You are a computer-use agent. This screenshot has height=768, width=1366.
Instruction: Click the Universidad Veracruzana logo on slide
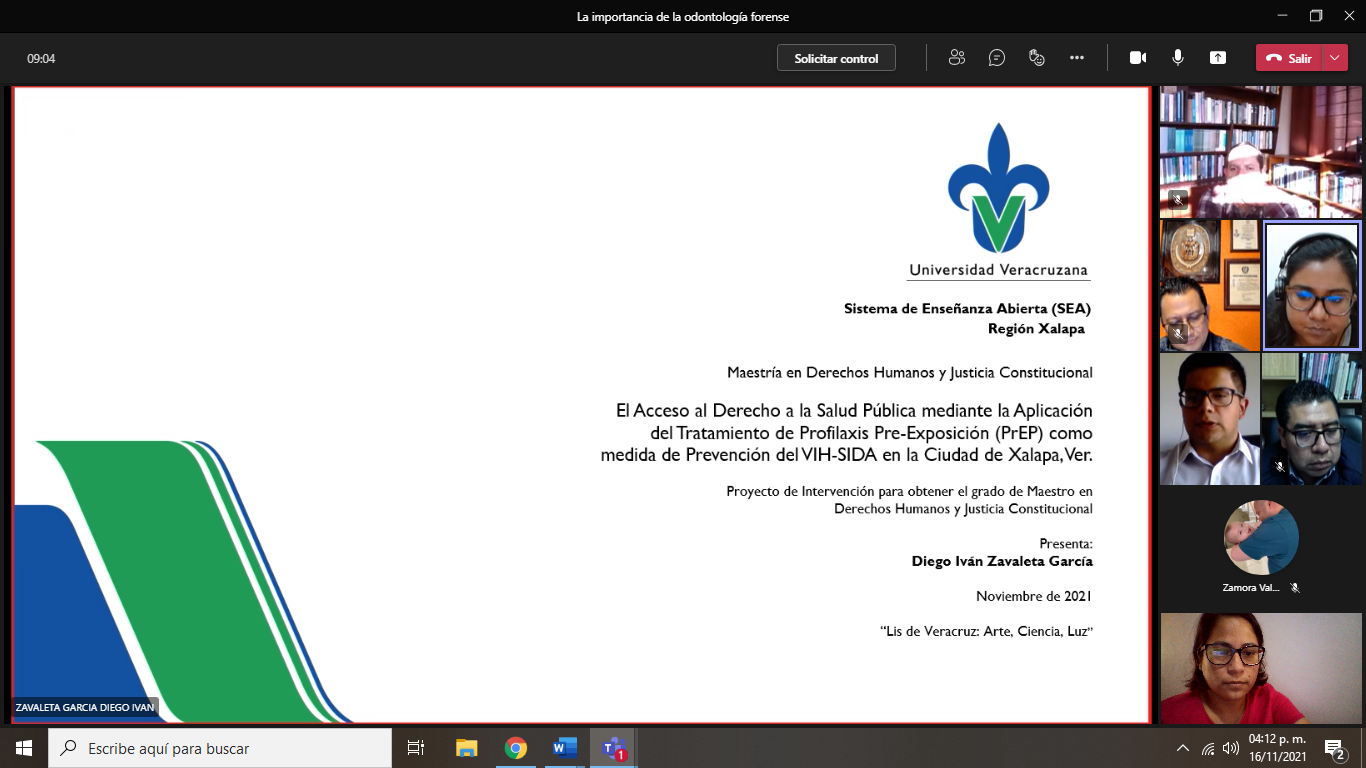(x=998, y=200)
